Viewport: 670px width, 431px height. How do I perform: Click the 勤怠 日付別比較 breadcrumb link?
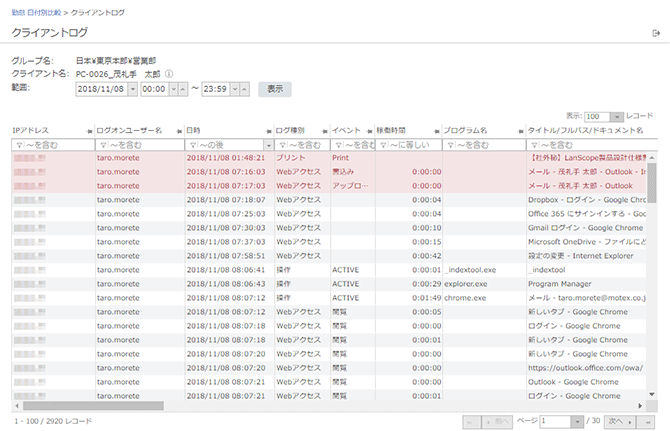38,9
